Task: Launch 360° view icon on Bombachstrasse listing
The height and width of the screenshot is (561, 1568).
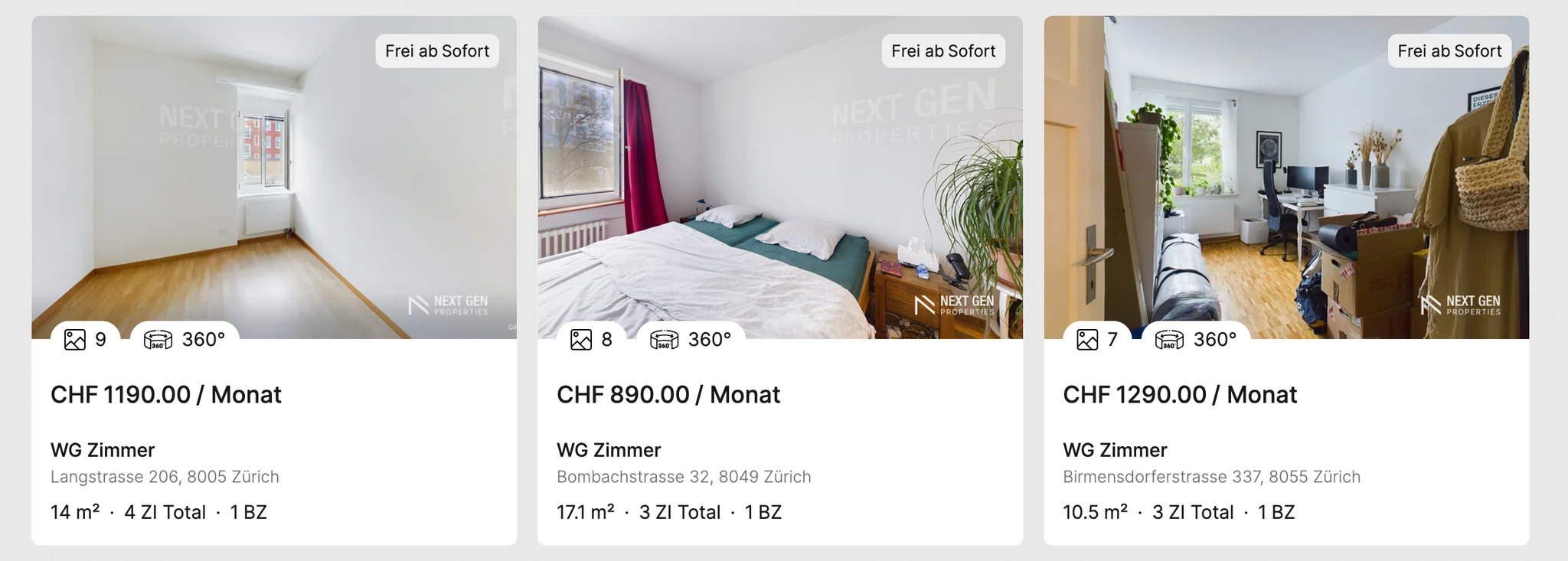Action: [x=664, y=339]
